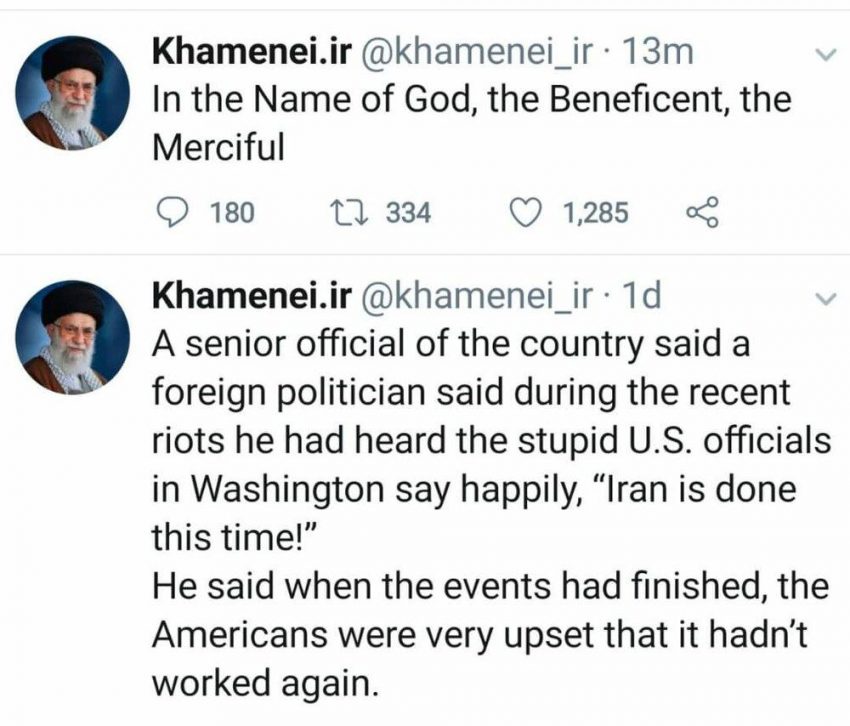Click the 334 retweets count

tap(408, 212)
